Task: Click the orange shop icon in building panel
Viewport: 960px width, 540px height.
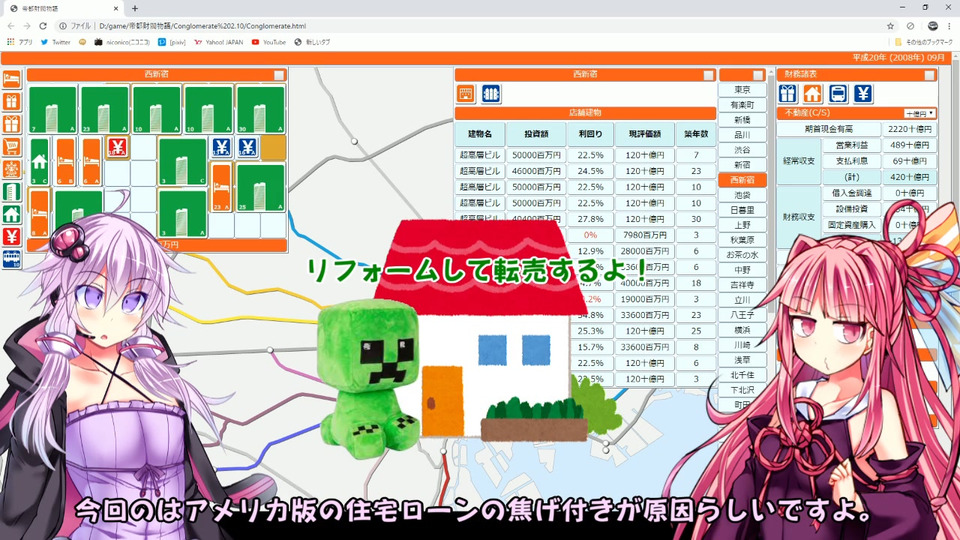Action: (x=466, y=94)
